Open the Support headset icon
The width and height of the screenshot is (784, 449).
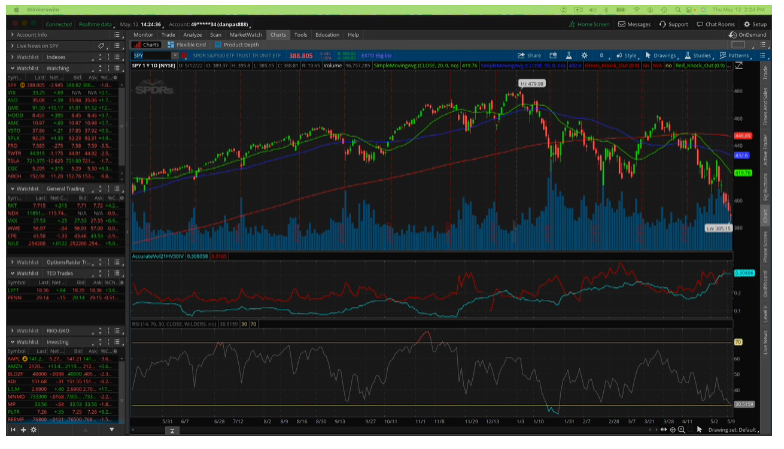[x=662, y=24]
